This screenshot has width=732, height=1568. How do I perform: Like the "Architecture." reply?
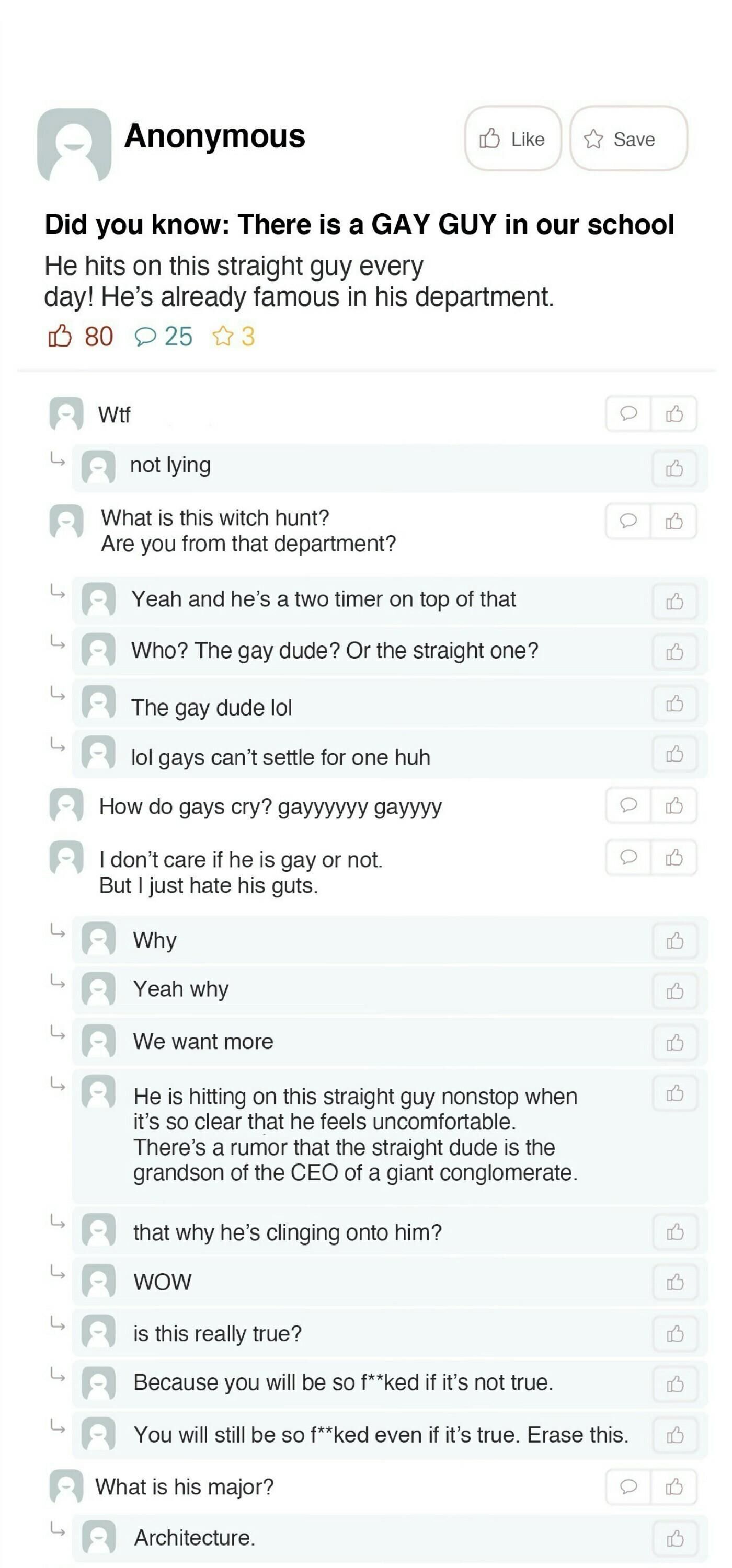pos(674,1539)
